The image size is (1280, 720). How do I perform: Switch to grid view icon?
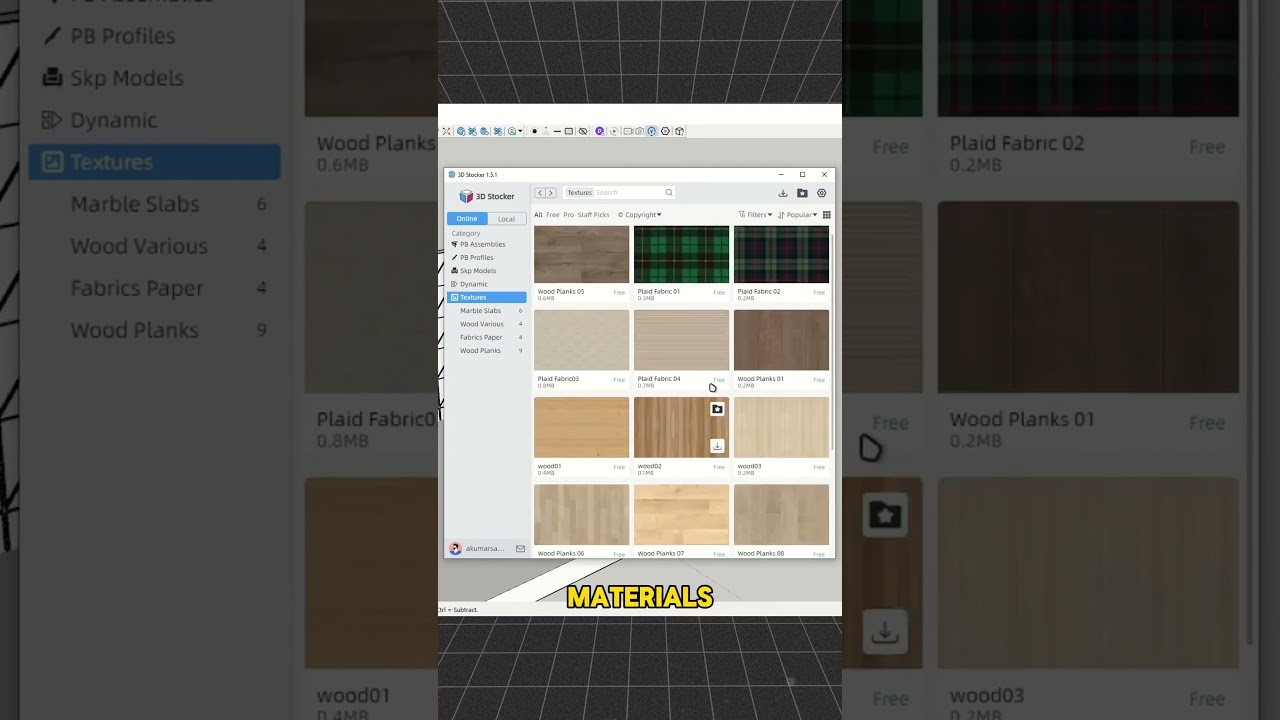[x=826, y=215]
